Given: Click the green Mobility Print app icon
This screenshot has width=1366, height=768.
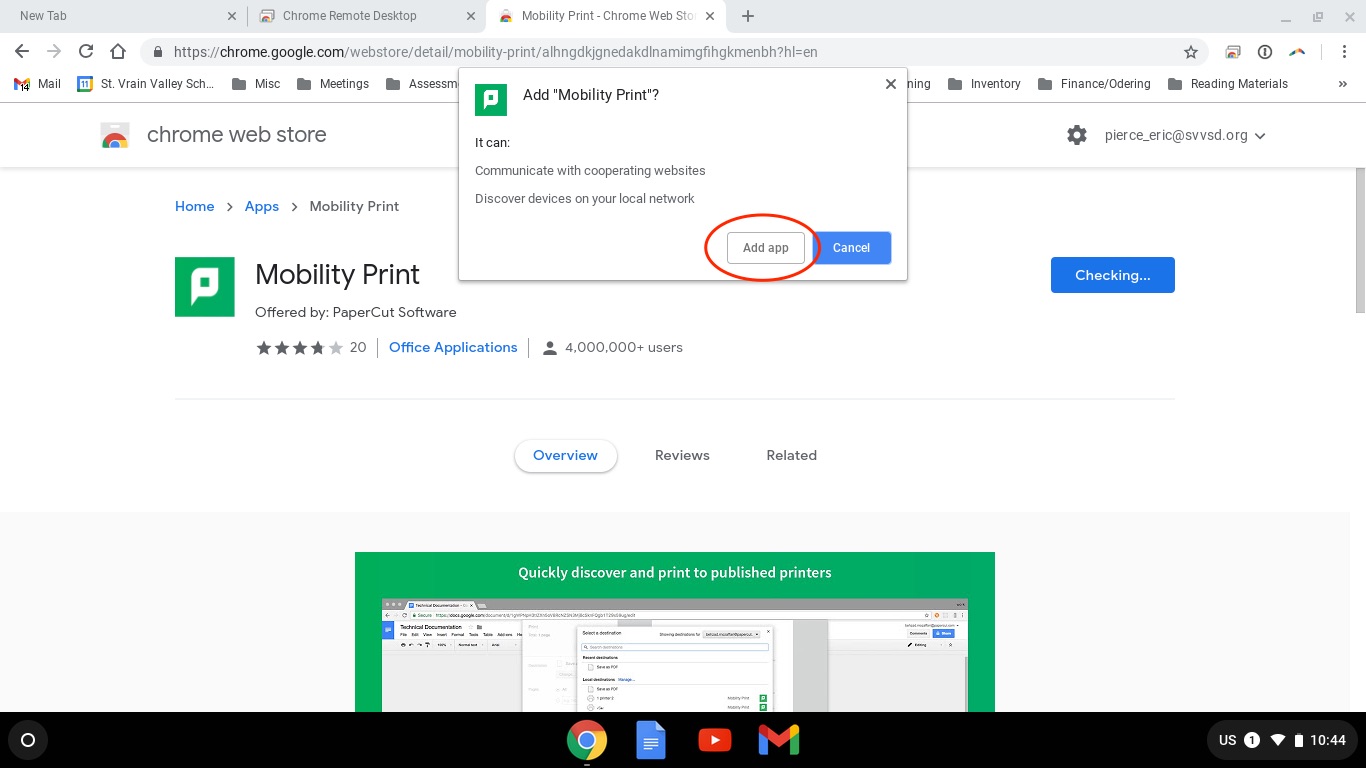Looking at the screenshot, I should tap(205, 287).
